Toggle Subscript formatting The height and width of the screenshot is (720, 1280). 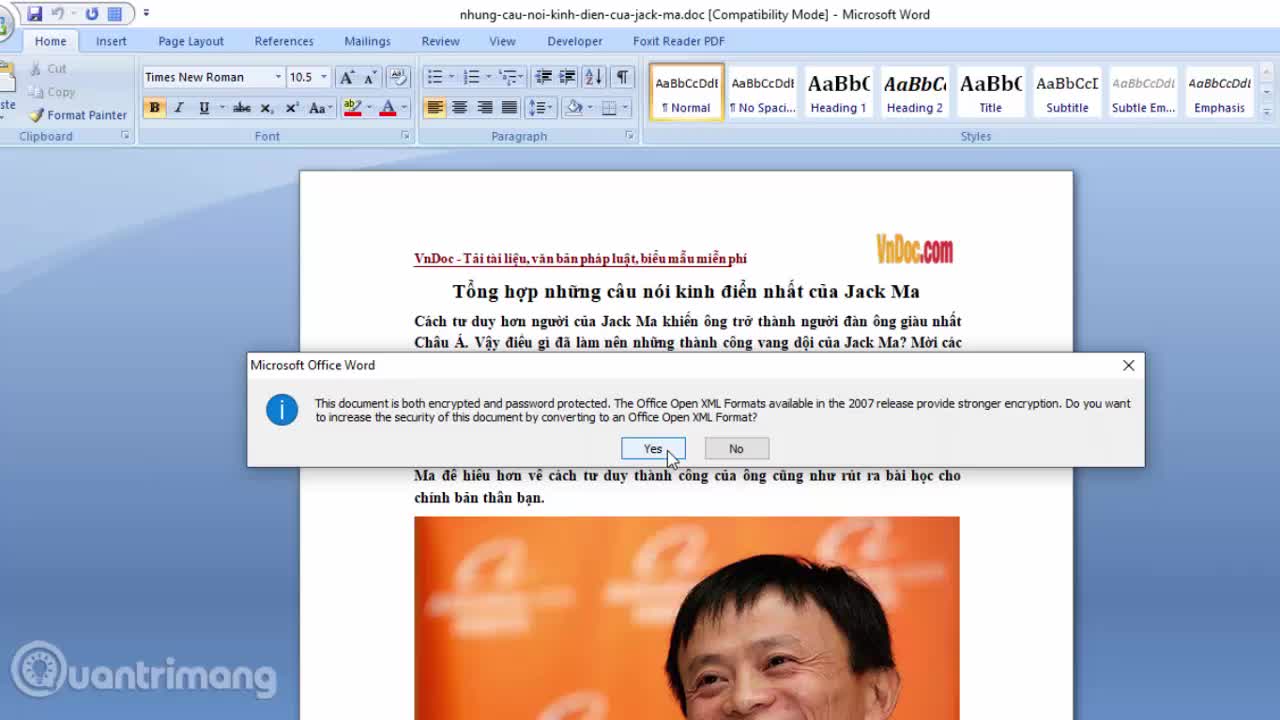[x=267, y=107]
